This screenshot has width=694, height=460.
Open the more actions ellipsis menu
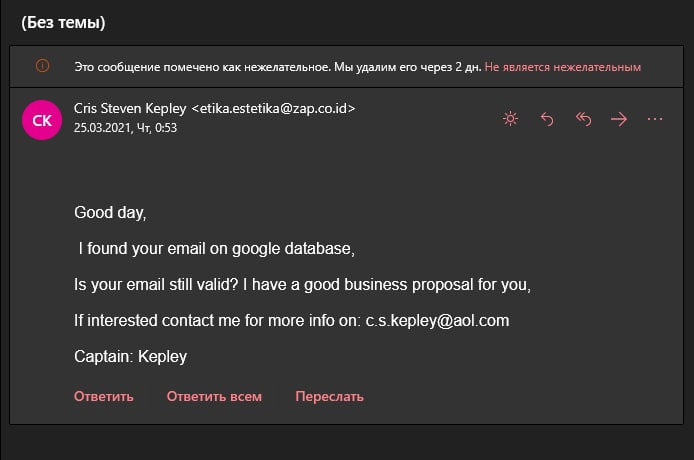(x=655, y=119)
